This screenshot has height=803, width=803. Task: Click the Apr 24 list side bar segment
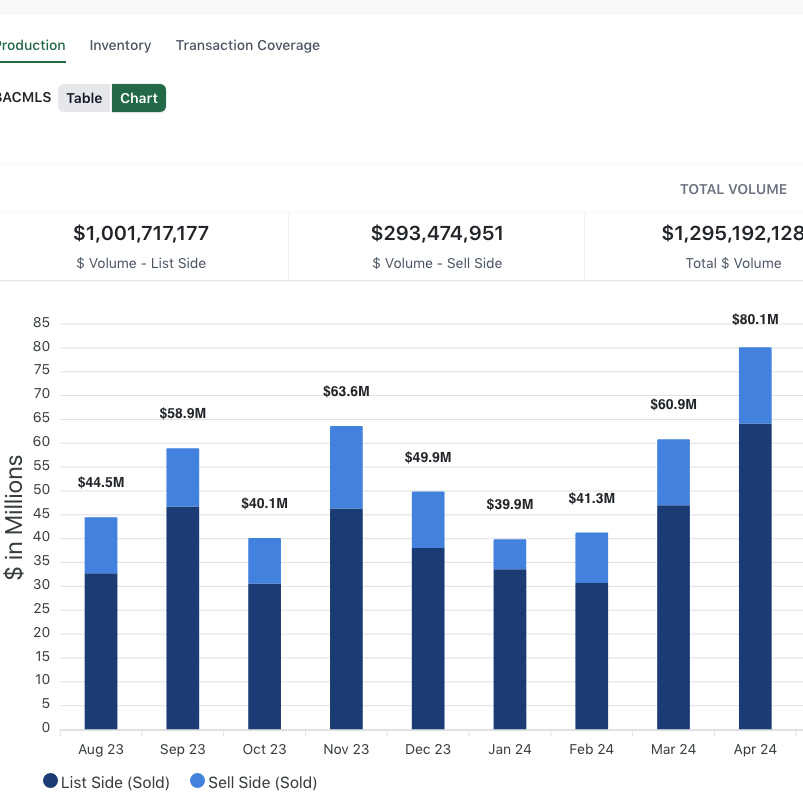(x=755, y=576)
